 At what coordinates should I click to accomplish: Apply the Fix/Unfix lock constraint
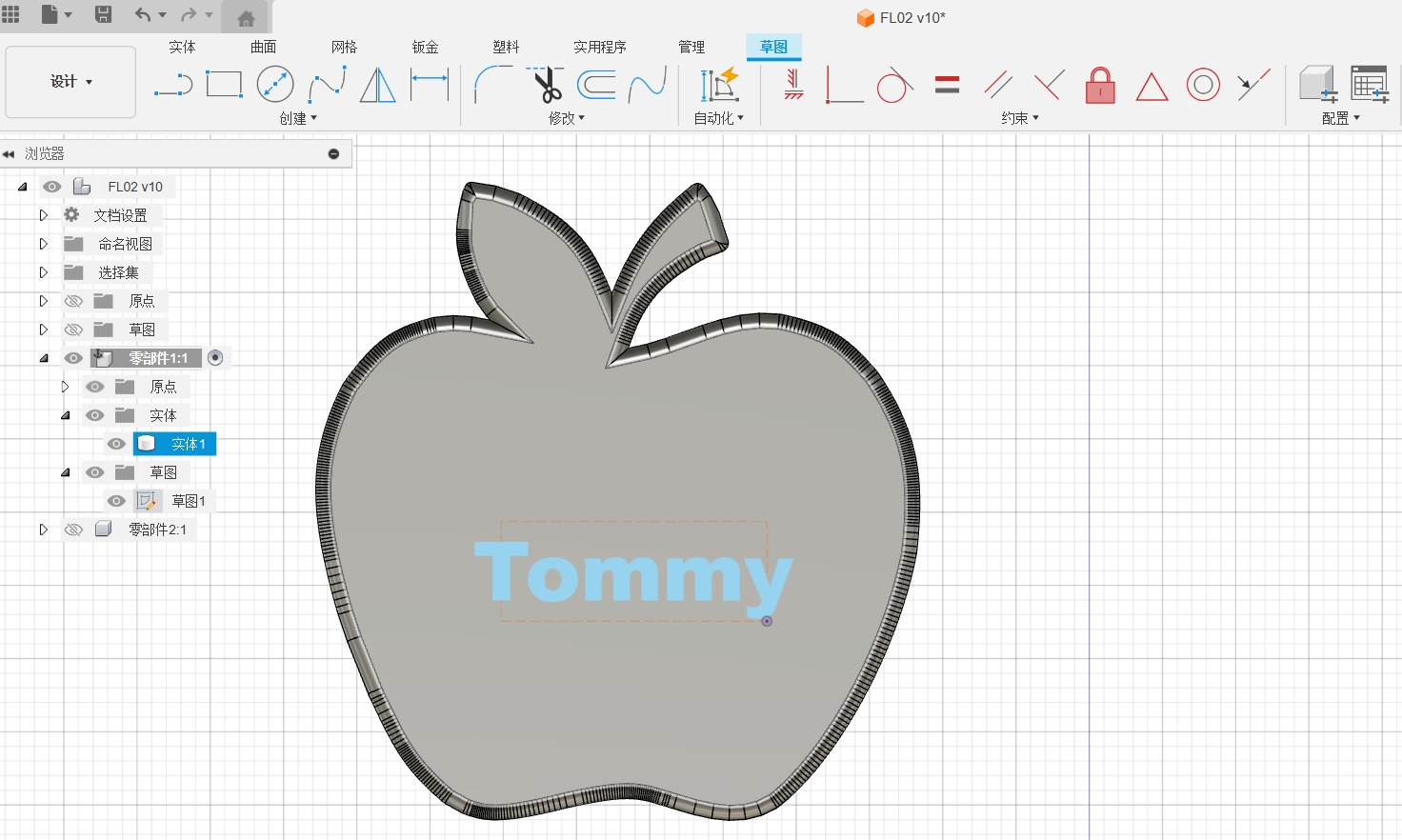click(x=1100, y=85)
